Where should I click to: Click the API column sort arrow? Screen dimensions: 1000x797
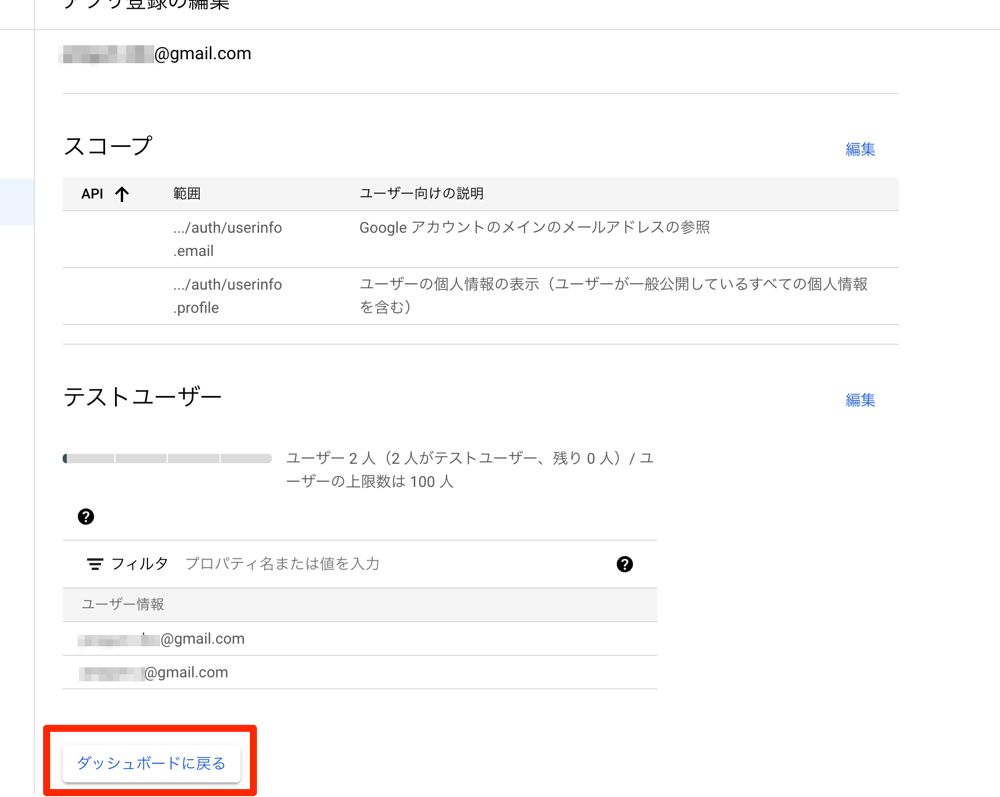120,194
